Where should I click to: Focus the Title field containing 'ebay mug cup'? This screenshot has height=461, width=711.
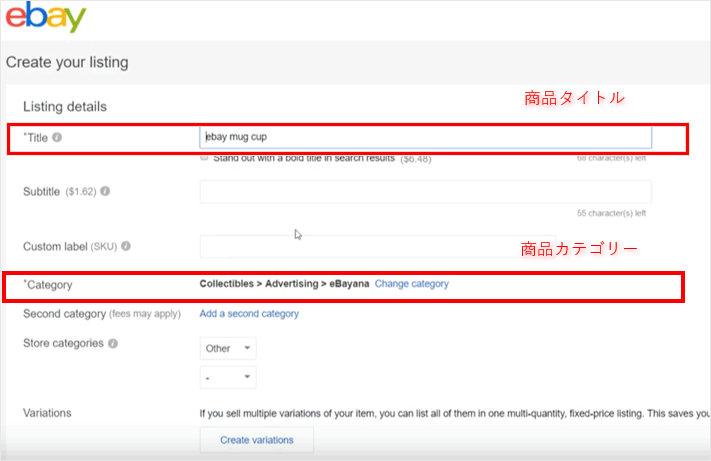point(425,137)
